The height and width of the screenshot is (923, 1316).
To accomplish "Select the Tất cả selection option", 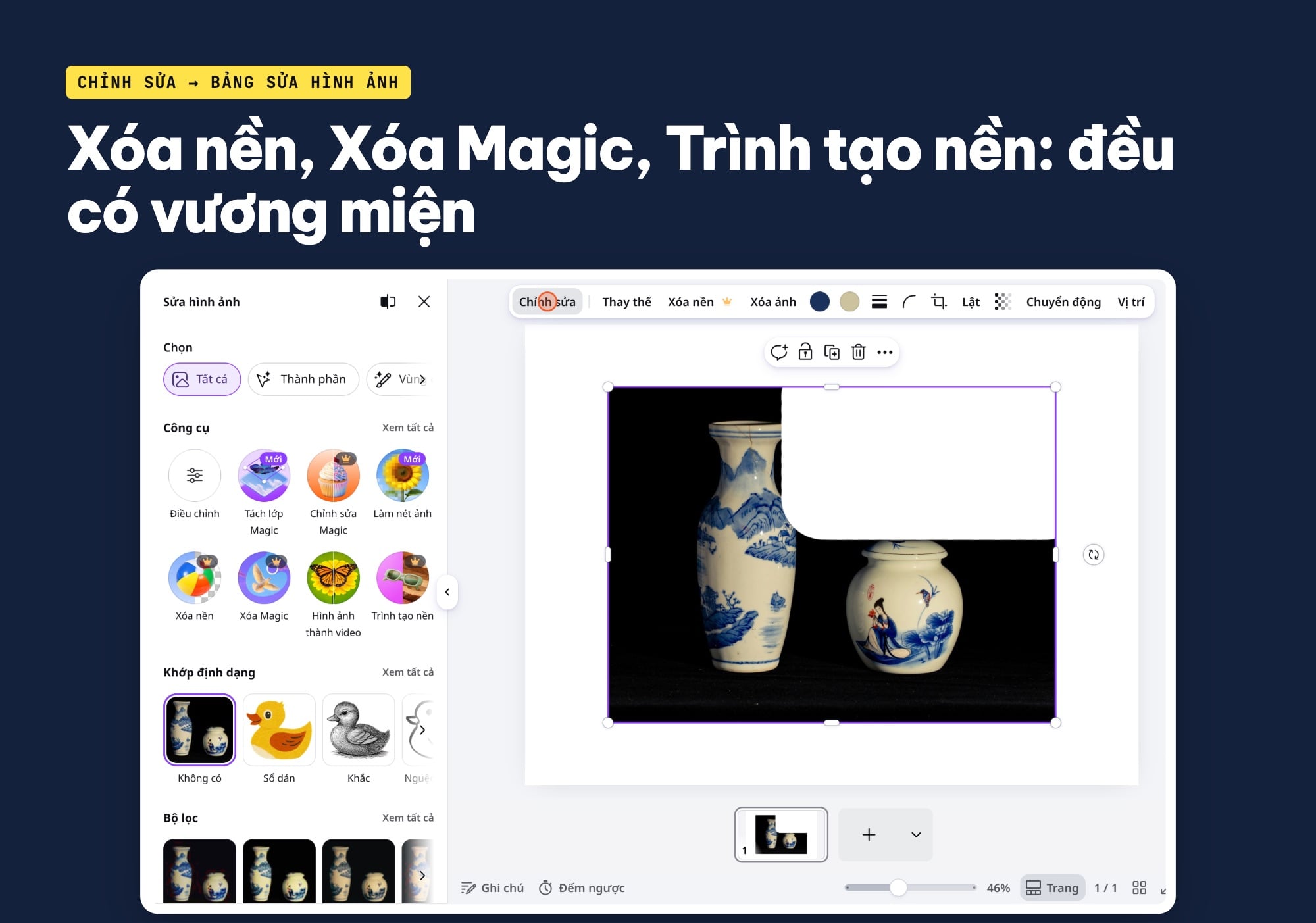I will click(202, 379).
